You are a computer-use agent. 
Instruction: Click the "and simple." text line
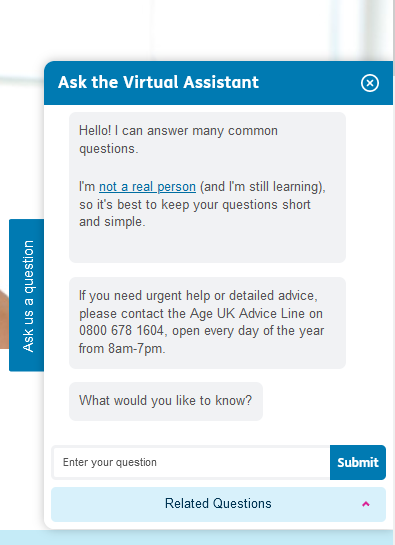[x=112, y=222]
